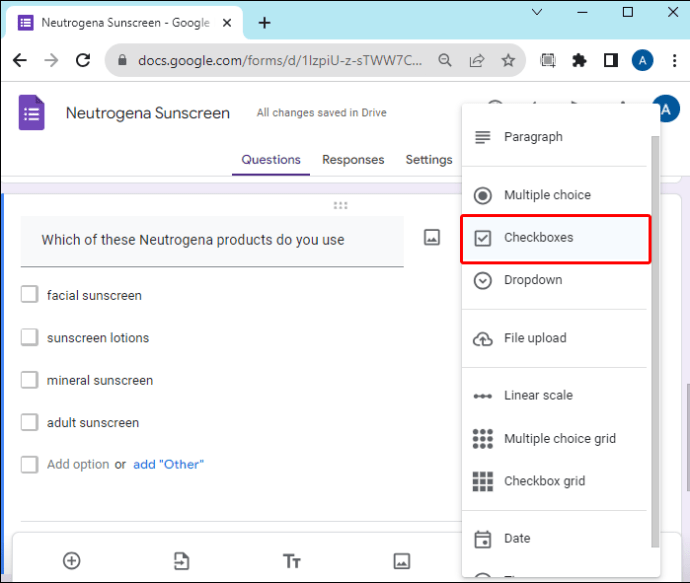Click All changes saved in Drive status
Image resolution: width=690 pixels, height=583 pixels.
(322, 113)
